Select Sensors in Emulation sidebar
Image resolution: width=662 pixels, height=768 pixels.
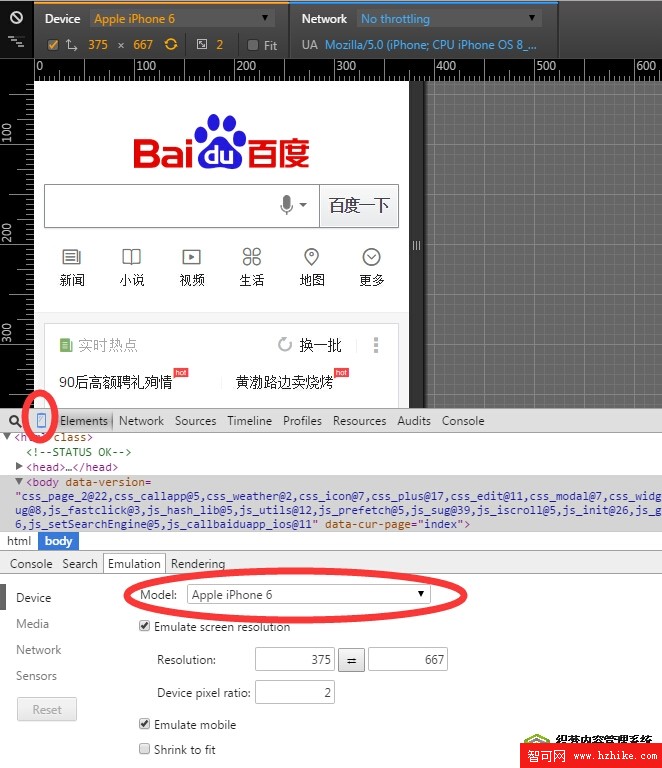[x=36, y=675]
